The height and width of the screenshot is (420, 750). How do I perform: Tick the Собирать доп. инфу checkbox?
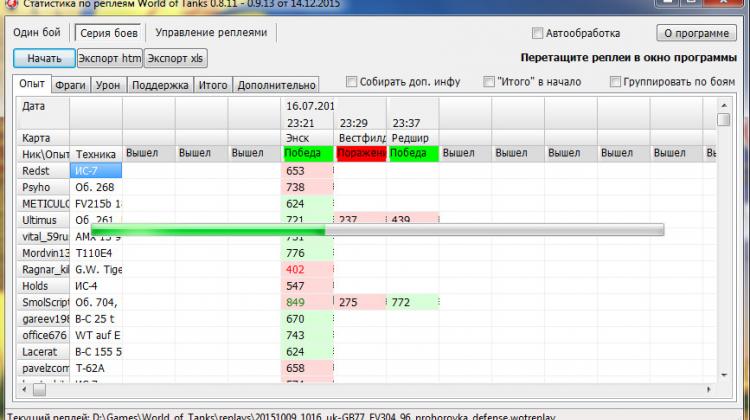tap(351, 82)
